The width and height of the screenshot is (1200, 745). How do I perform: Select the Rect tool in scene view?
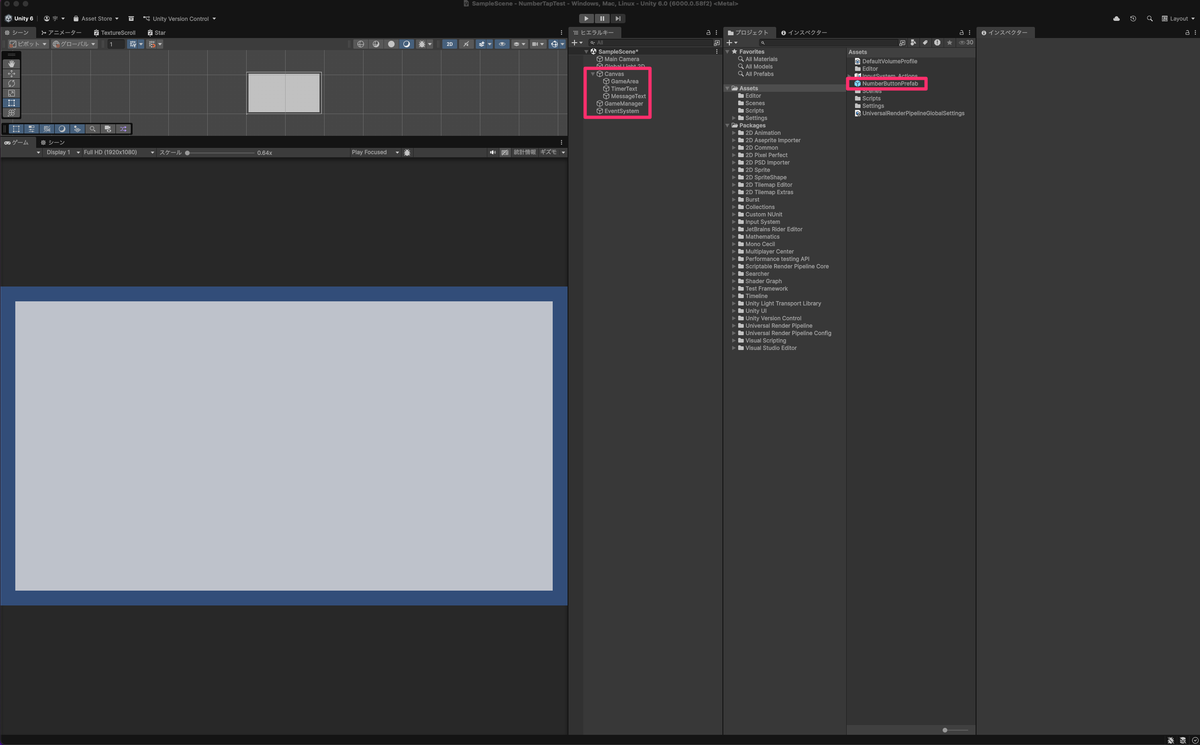click(12, 103)
